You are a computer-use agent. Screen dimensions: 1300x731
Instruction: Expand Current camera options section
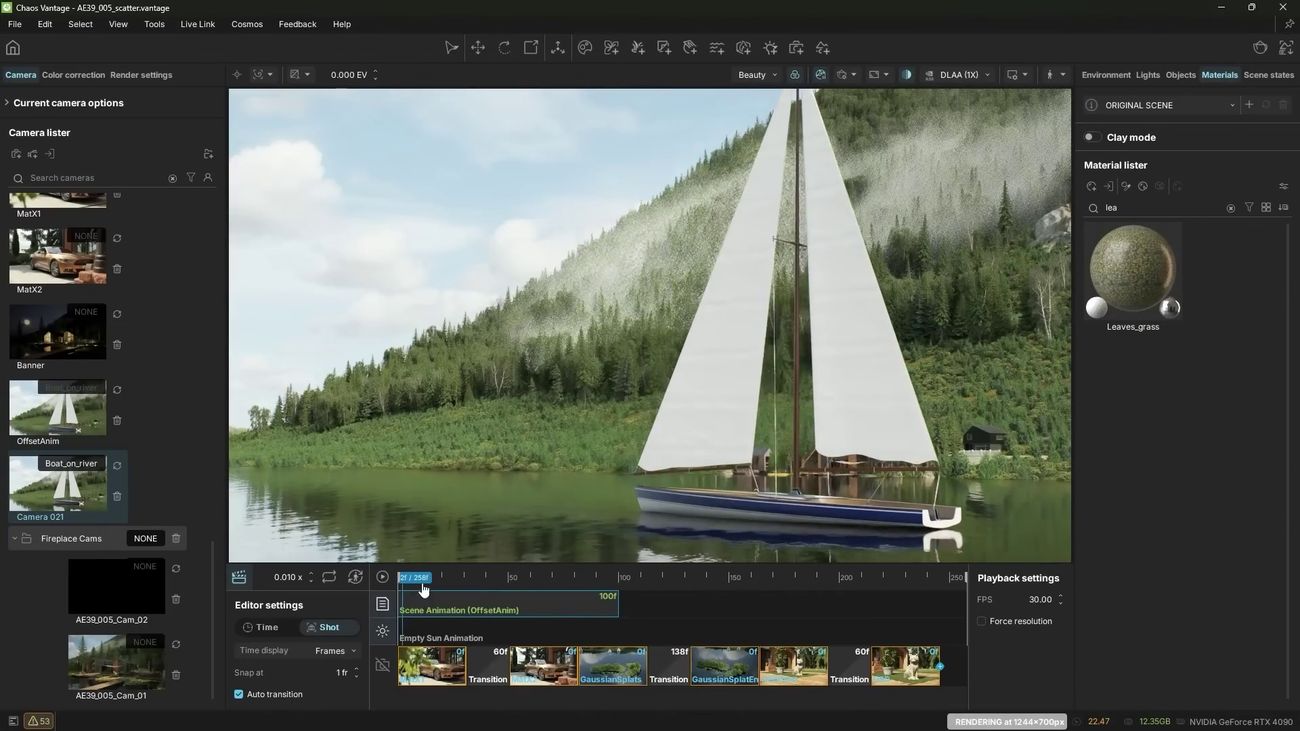click(68, 103)
